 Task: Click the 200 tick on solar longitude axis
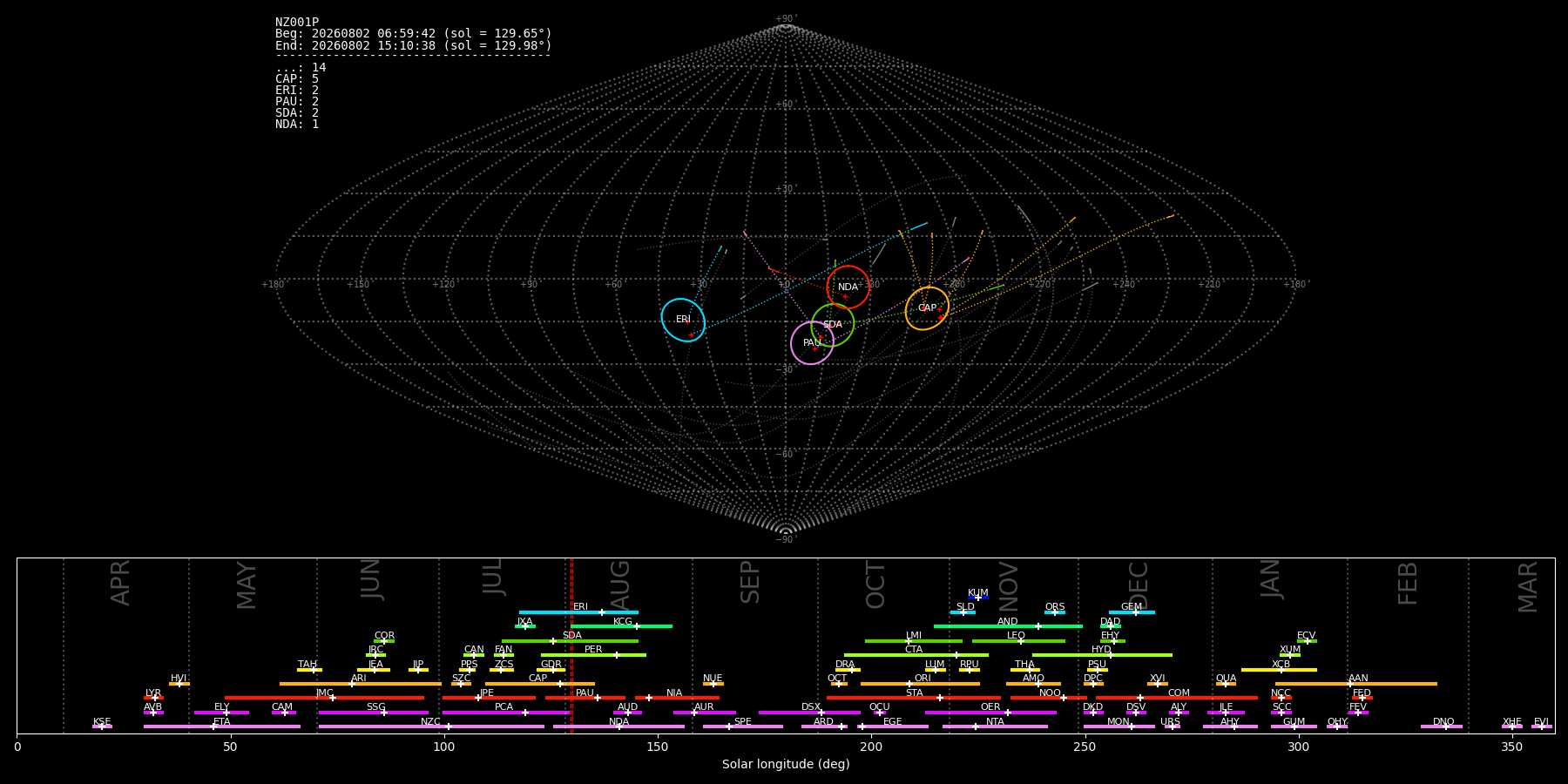(x=871, y=747)
